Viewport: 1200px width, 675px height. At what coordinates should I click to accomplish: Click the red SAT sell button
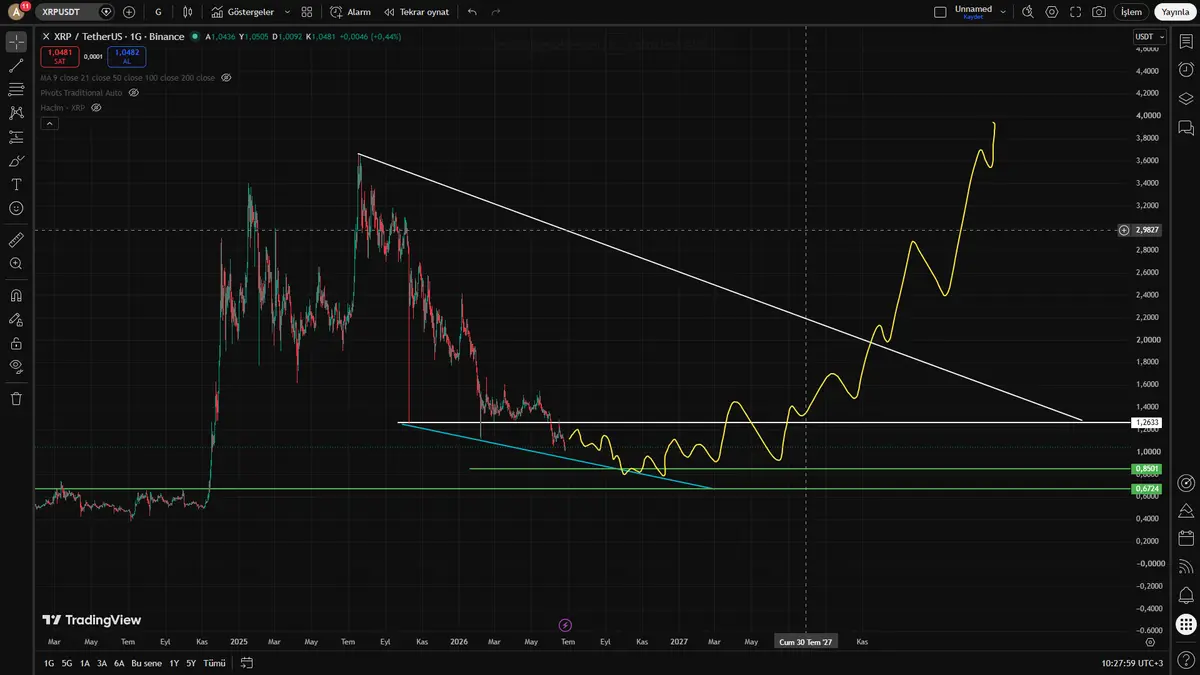(60, 56)
